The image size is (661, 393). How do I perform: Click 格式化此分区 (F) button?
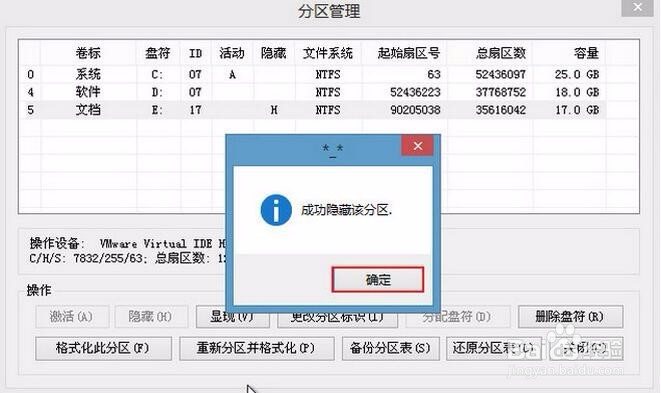coord(103,348)
